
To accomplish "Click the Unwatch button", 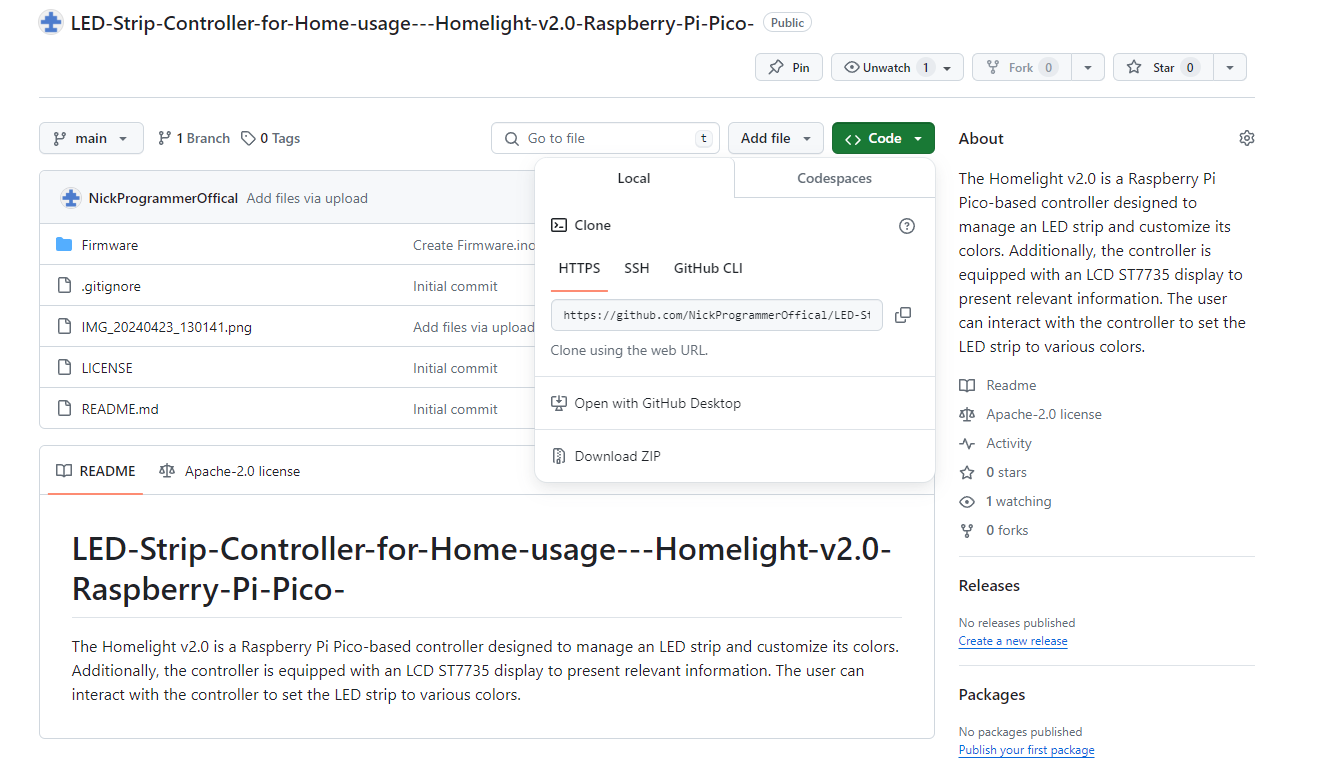I will (897, 67).
